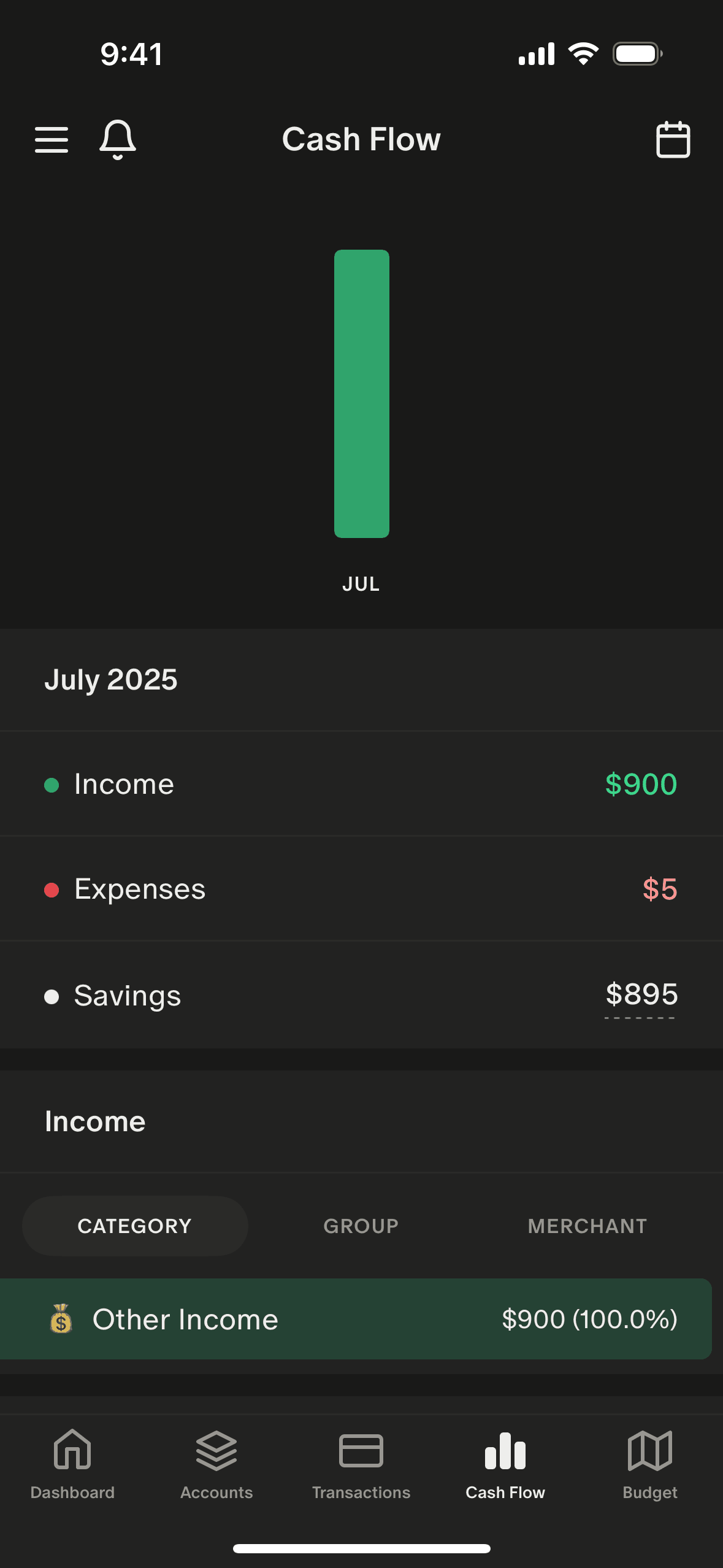723x1568 pixels.
Task: Expand the Other Income category row
Action: point(356,1319)
